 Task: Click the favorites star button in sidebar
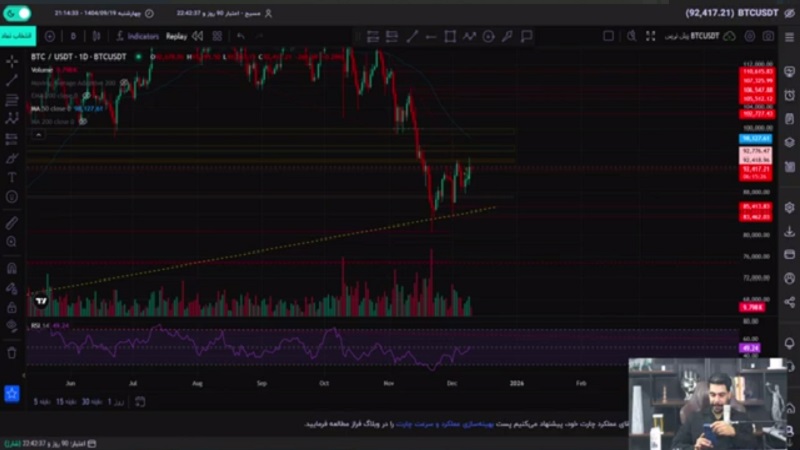point(12,393)
